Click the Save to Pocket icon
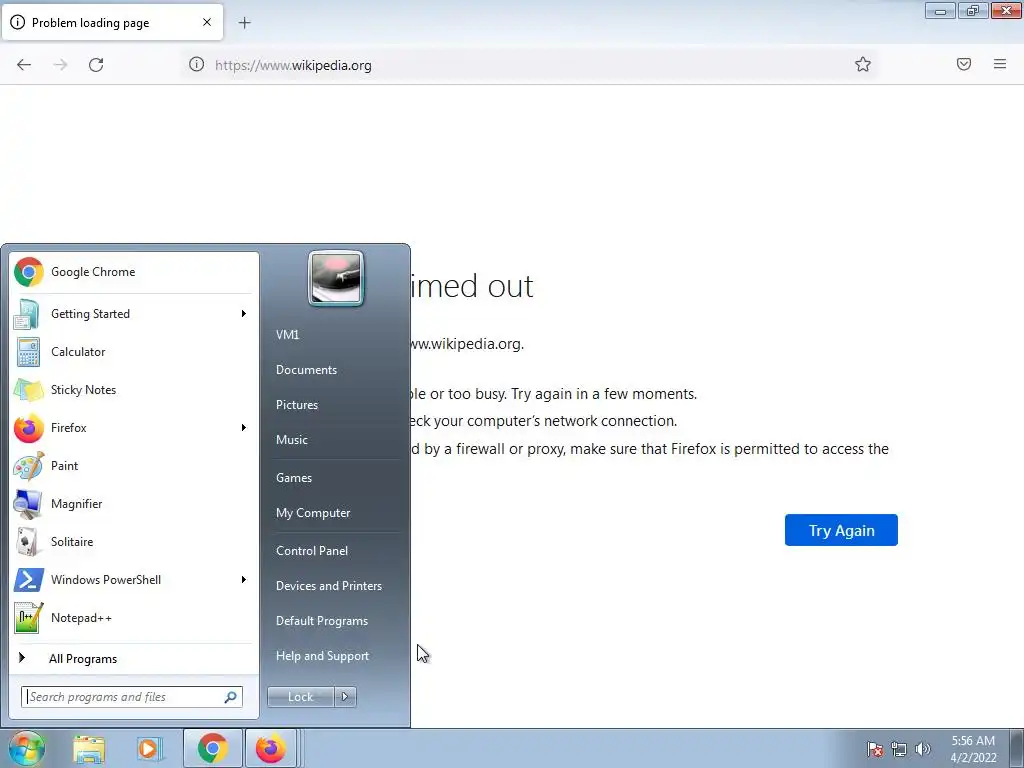This screenshot has width=1024, height=768. (x=964, y=64)
